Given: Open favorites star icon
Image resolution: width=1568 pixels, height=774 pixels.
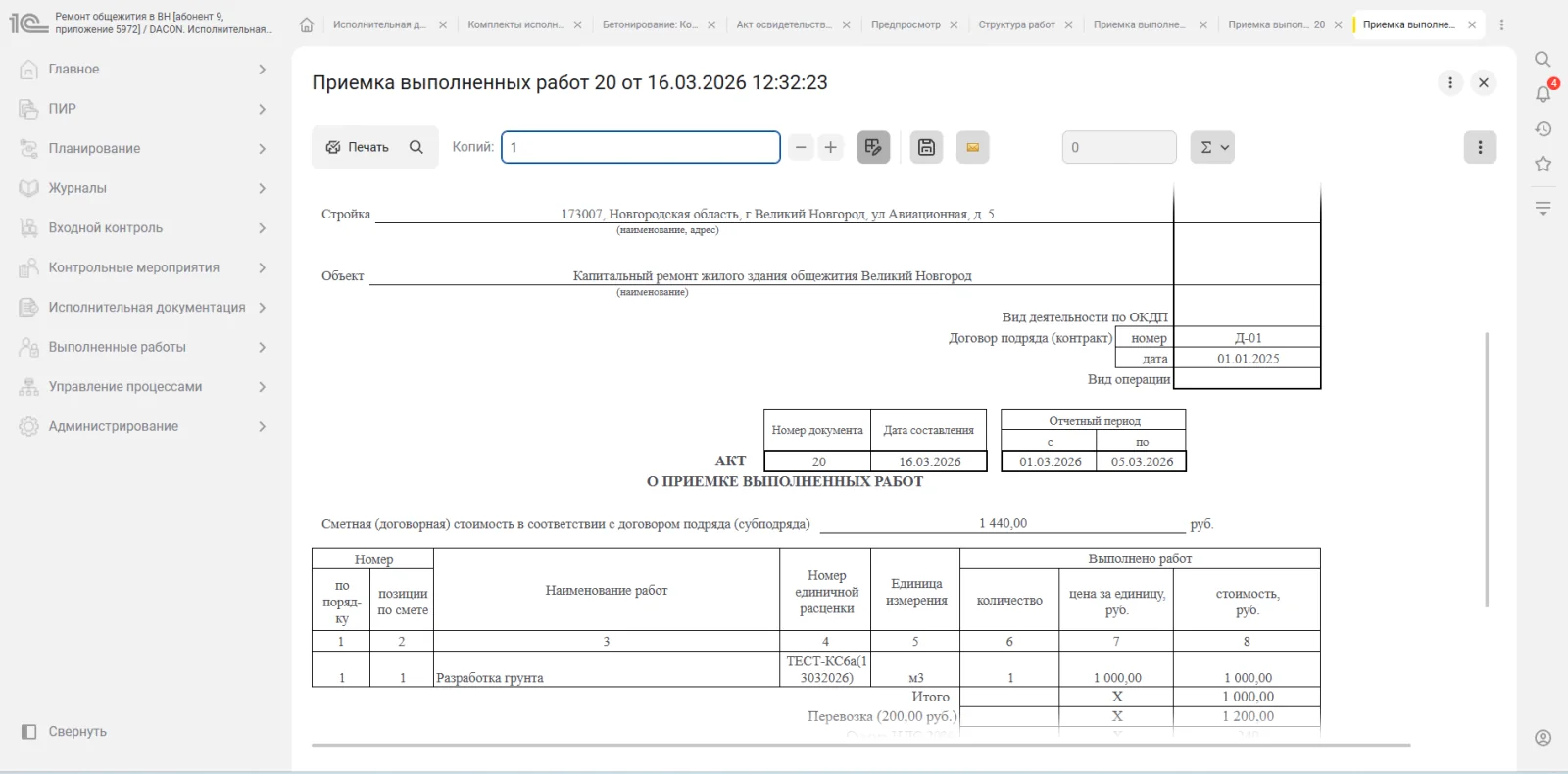Looking at the screenshot, I should click(1543, 164).
